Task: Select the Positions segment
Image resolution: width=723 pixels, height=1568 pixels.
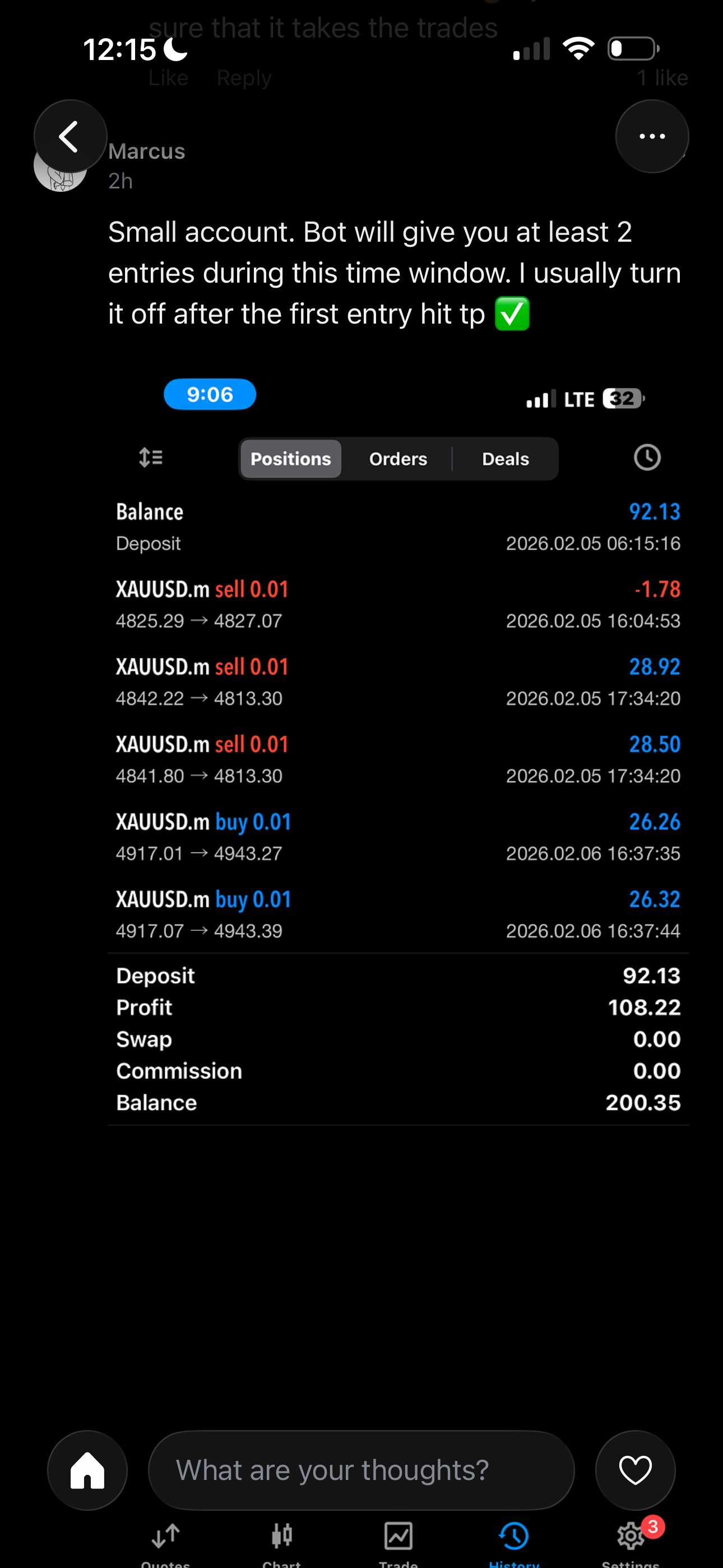Action: [x=291, y=459]
